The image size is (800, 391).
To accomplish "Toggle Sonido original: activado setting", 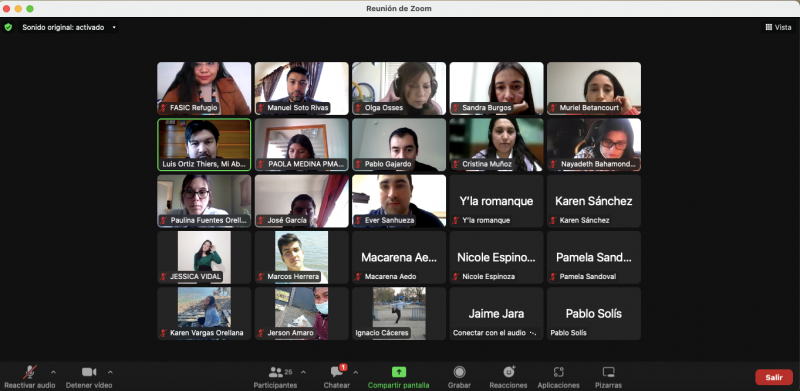I will tap(63, 28).
